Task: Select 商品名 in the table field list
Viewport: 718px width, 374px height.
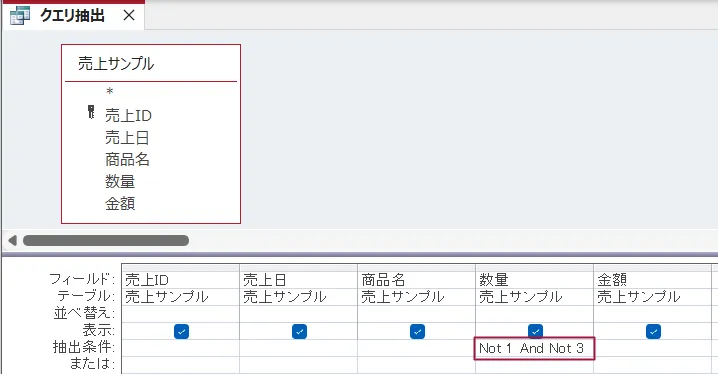Action: click(127, 160)
